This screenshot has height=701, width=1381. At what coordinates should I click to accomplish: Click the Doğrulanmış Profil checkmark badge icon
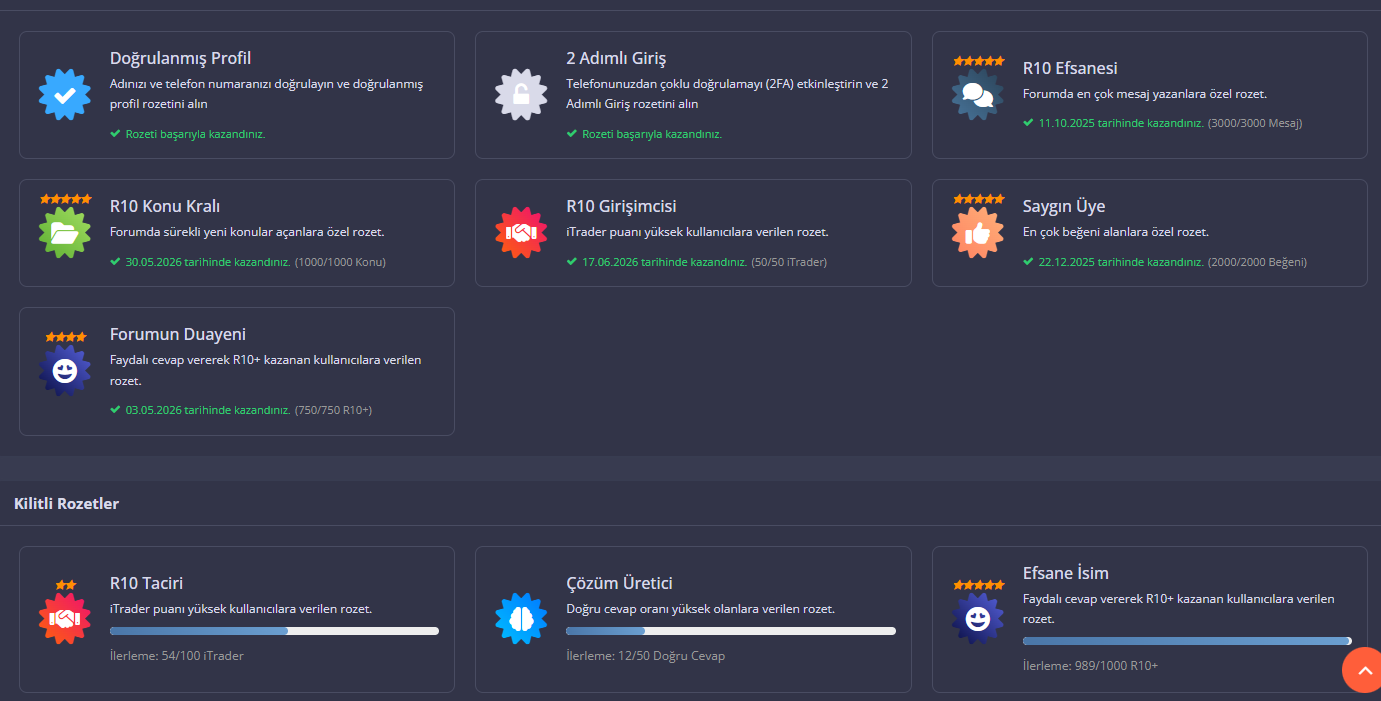65,95
